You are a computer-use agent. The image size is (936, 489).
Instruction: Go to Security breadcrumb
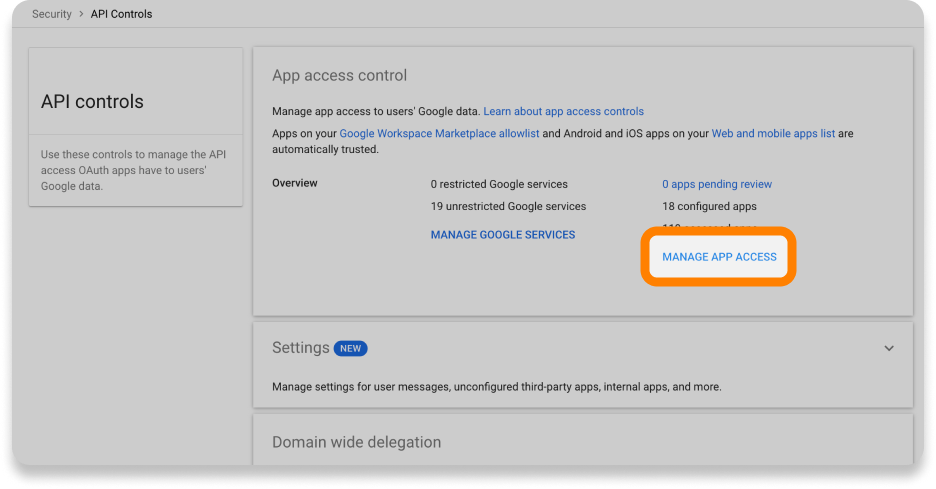coord(51,14)
